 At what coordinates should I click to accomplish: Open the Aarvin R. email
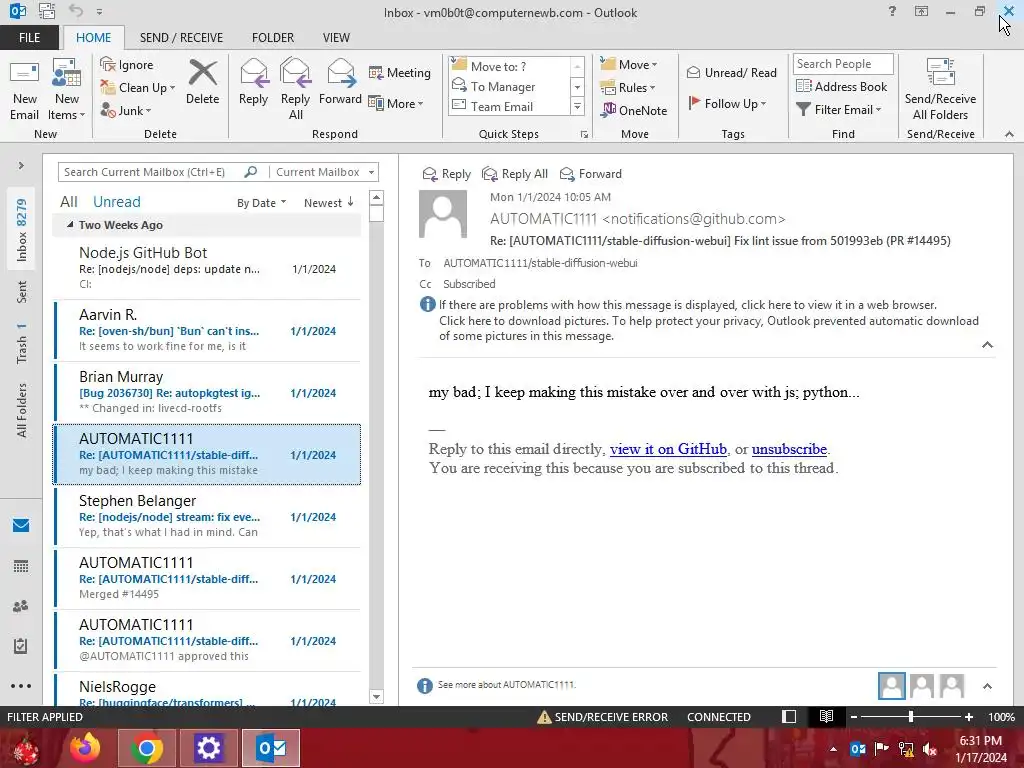tap(206, 330)
